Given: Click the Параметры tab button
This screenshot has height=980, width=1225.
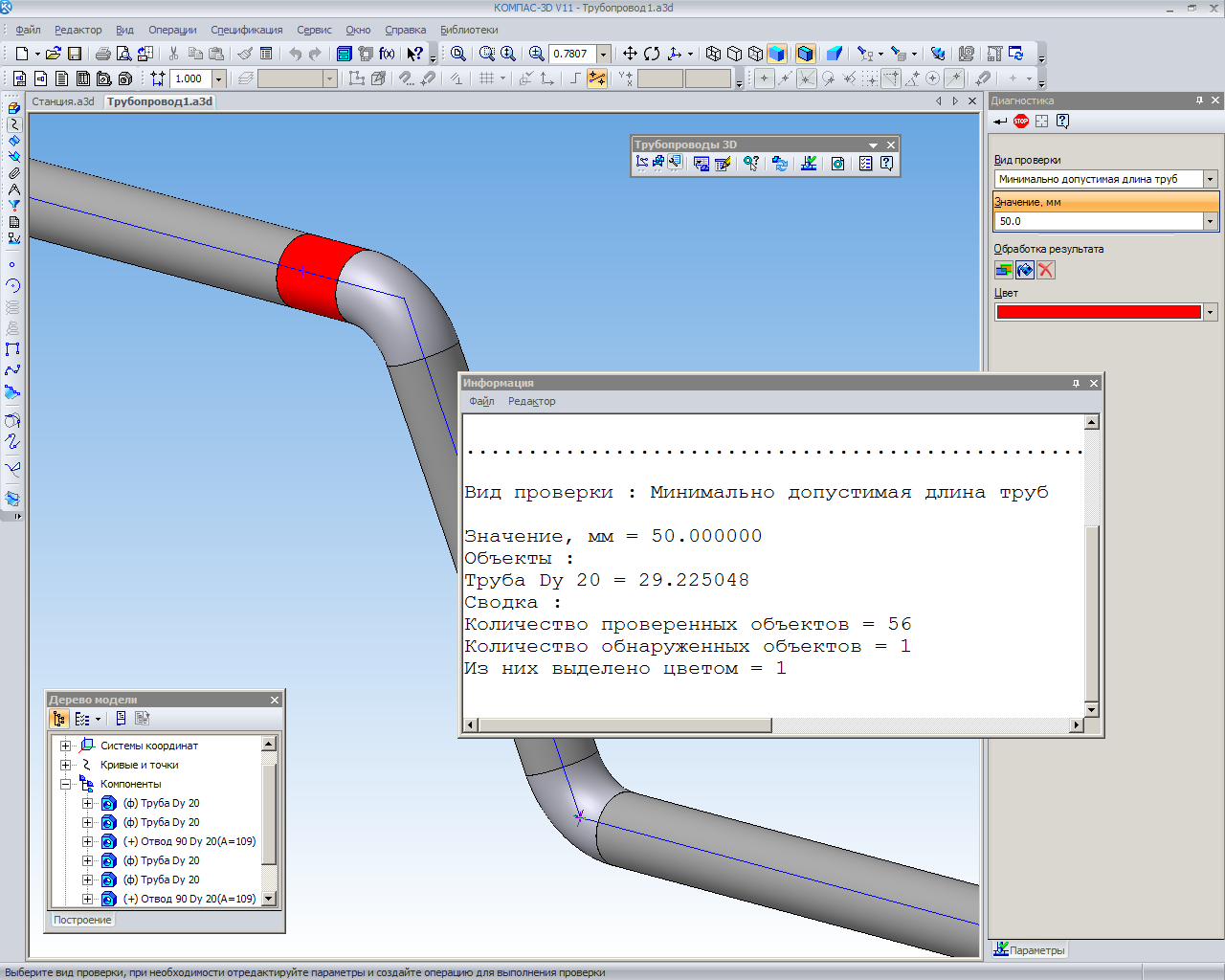Looking at the screenshot, I should pos(1029,950).
